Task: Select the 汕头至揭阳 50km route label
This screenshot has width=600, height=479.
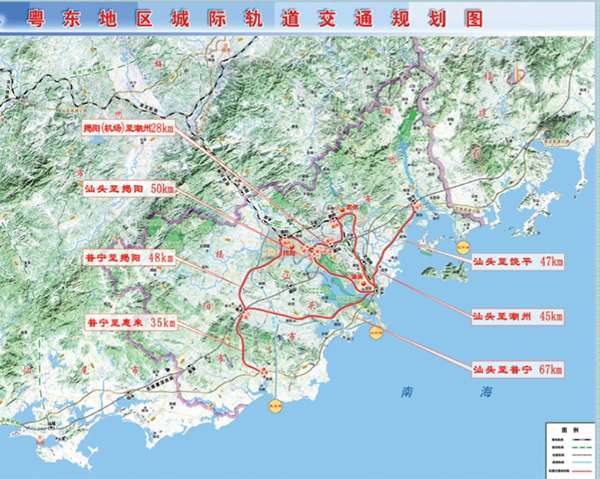Action: coord(129,187)
